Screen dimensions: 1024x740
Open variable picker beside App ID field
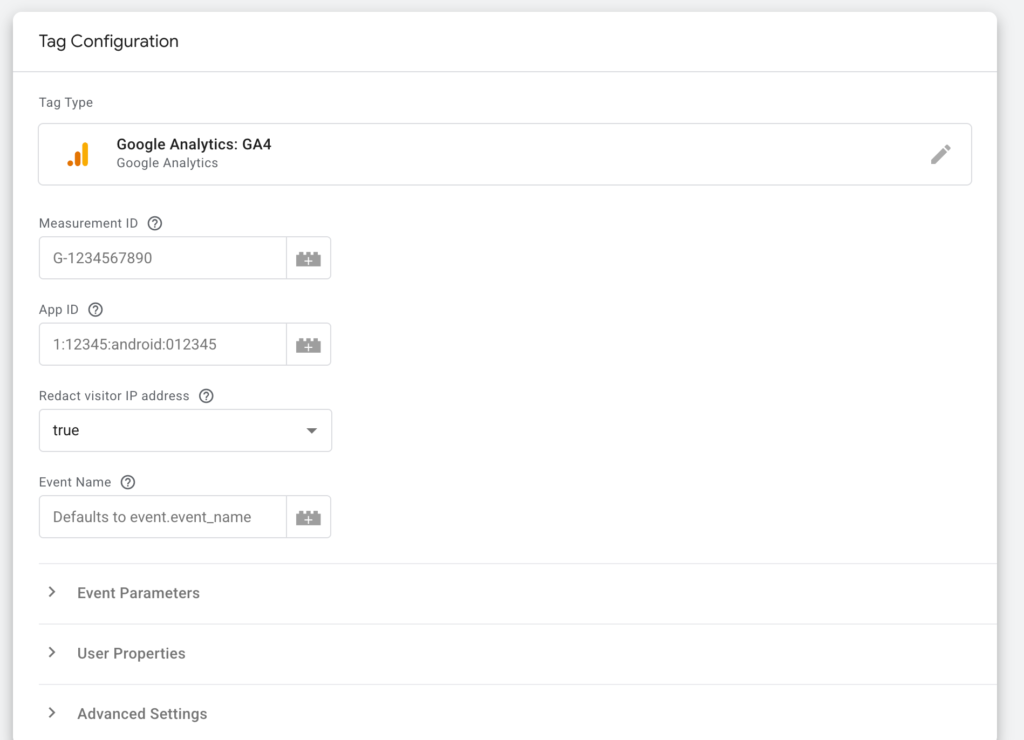(308, 344)
